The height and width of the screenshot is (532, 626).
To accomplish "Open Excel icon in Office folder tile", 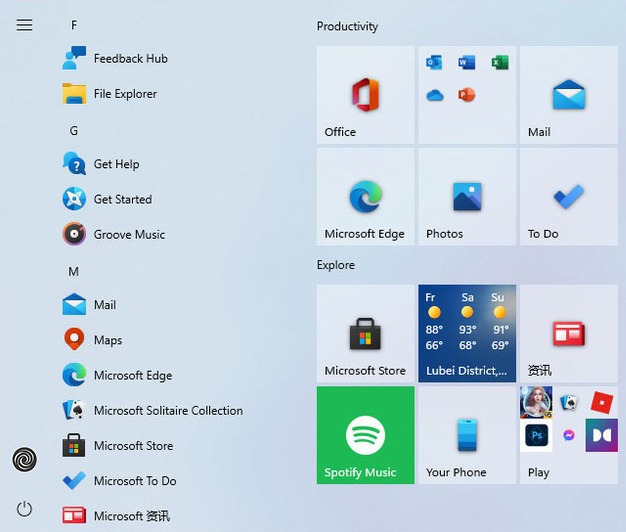I will tap(500, 63).
